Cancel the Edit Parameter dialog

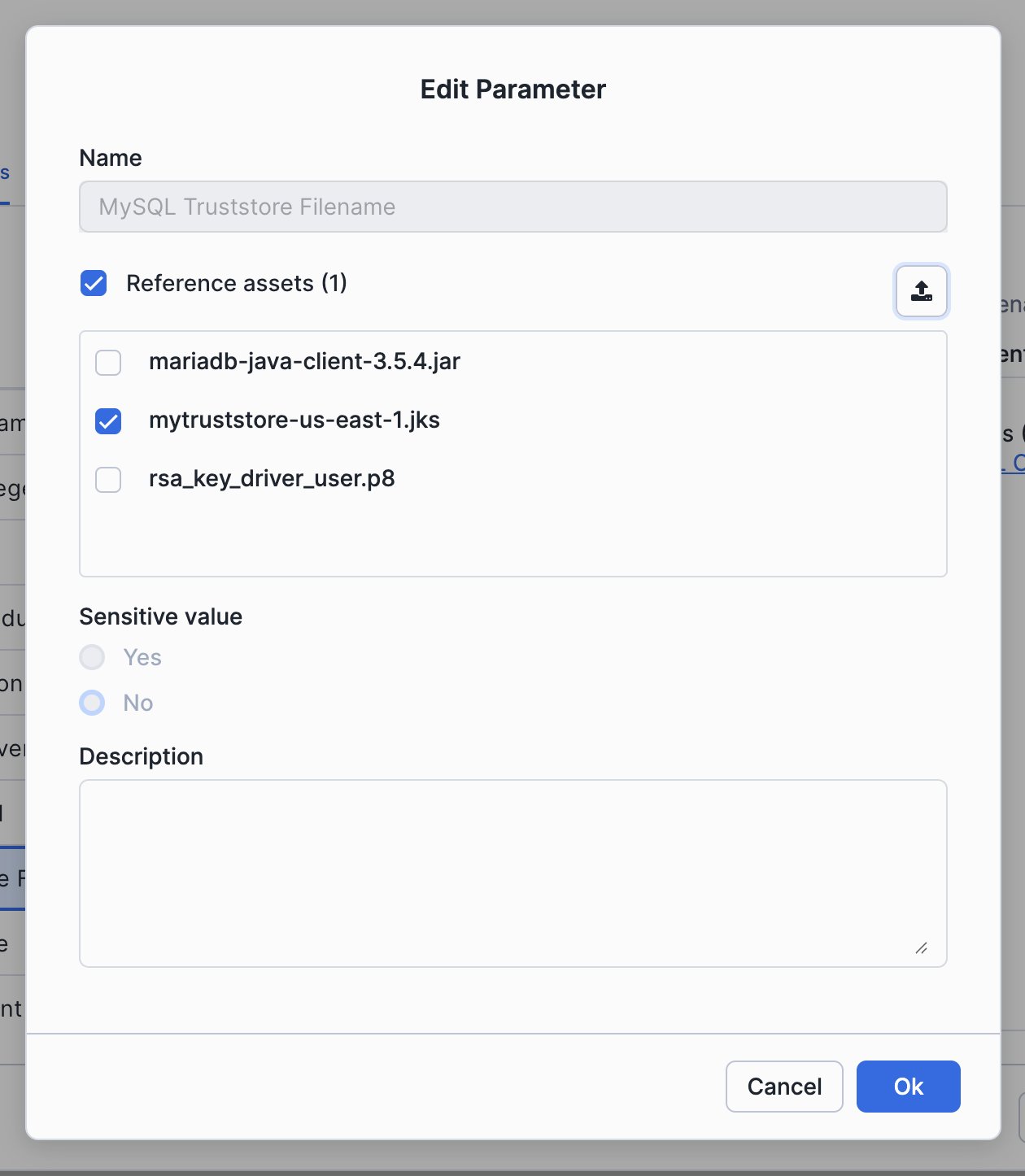783,1087
